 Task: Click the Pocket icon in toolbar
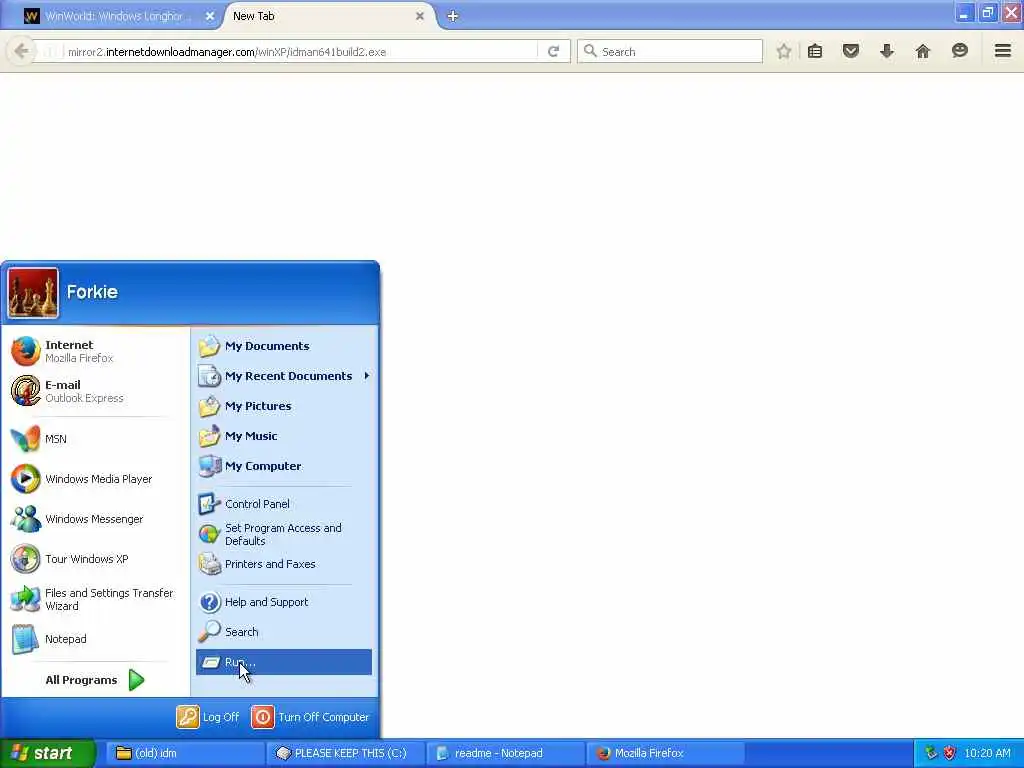pos(850,51)
